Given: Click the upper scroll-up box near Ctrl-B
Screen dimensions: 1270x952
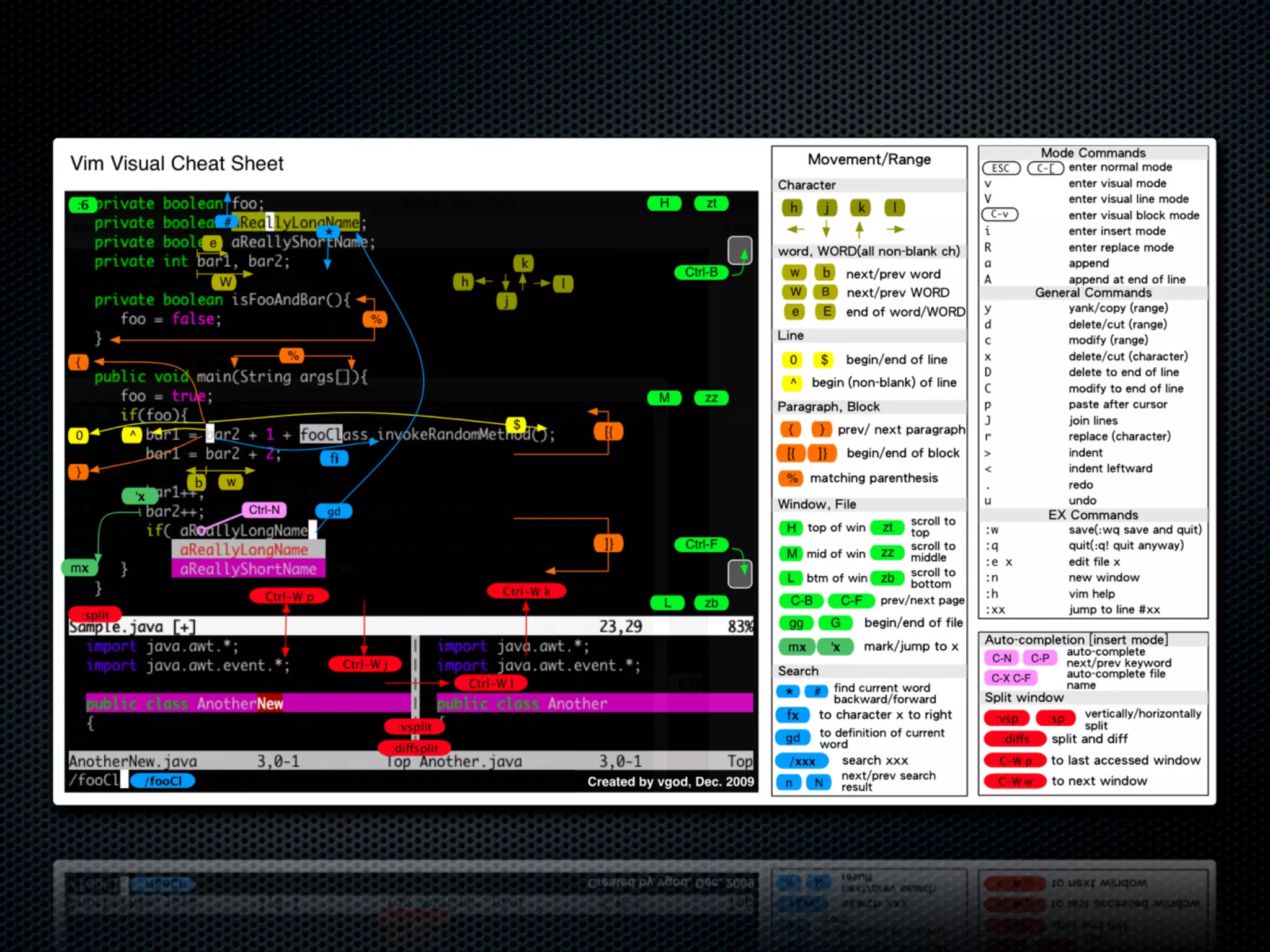Looking at the screenshot, I should [x=739, y=250].
